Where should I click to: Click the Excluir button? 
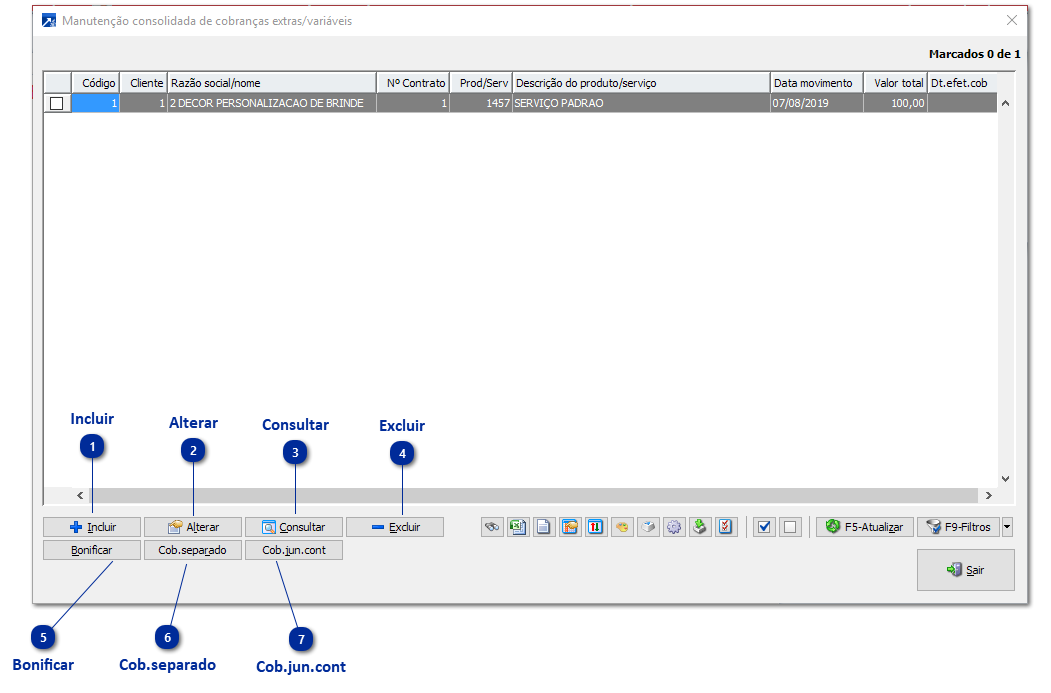pyautogui.click(x=395, y=527)
